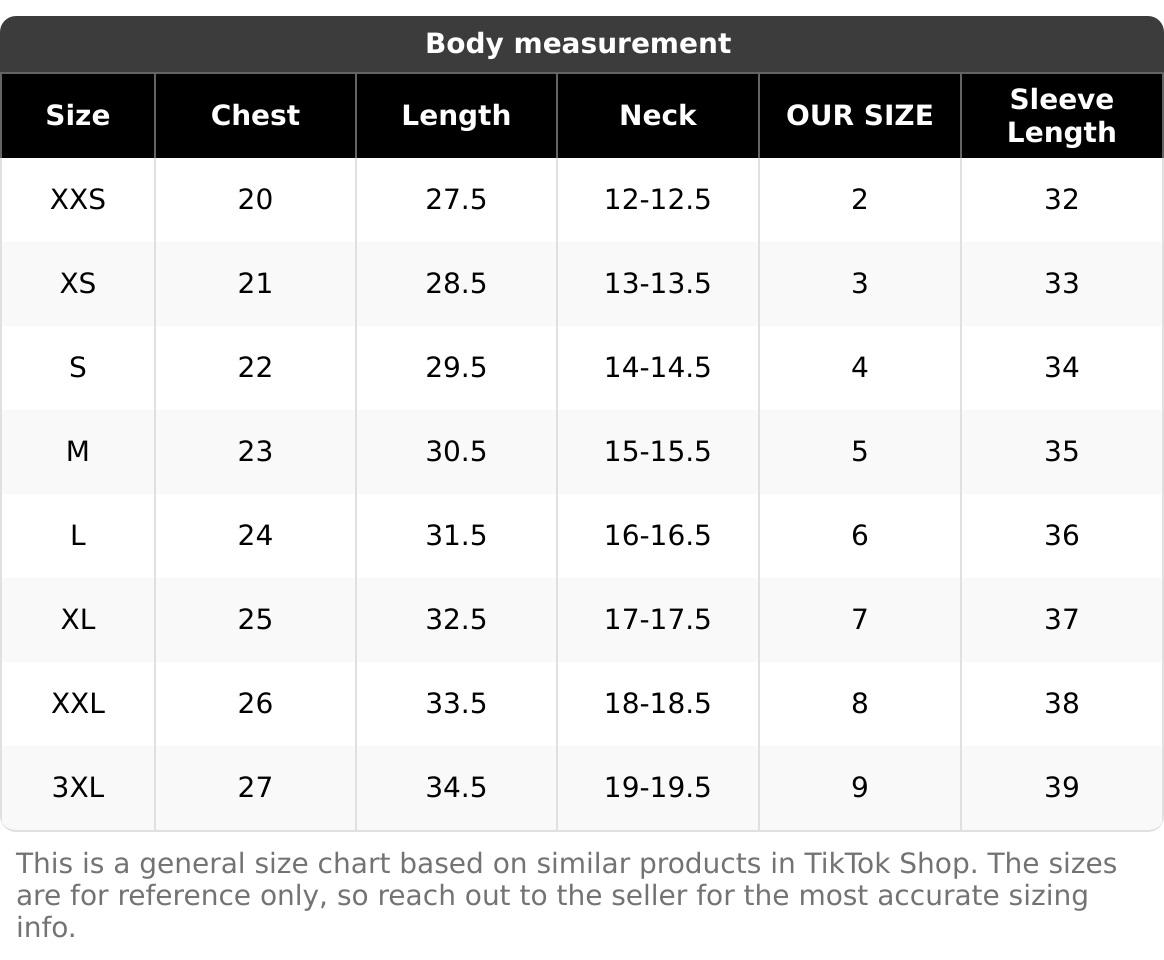Click the Sleeve Length column header
1164x960 pixels.
[x=1061, y=116]
